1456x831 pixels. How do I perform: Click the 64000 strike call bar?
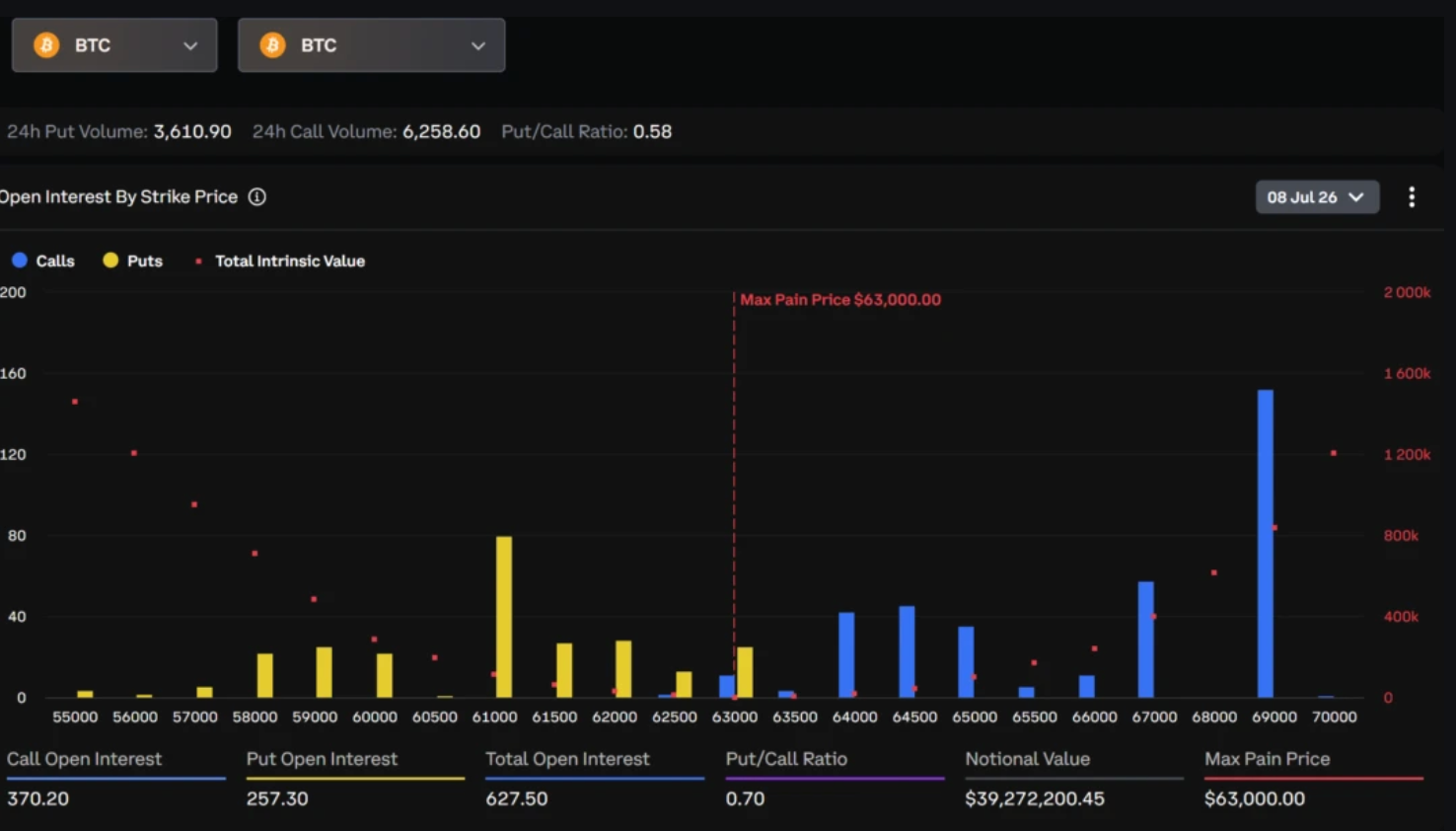pos(846,655)
